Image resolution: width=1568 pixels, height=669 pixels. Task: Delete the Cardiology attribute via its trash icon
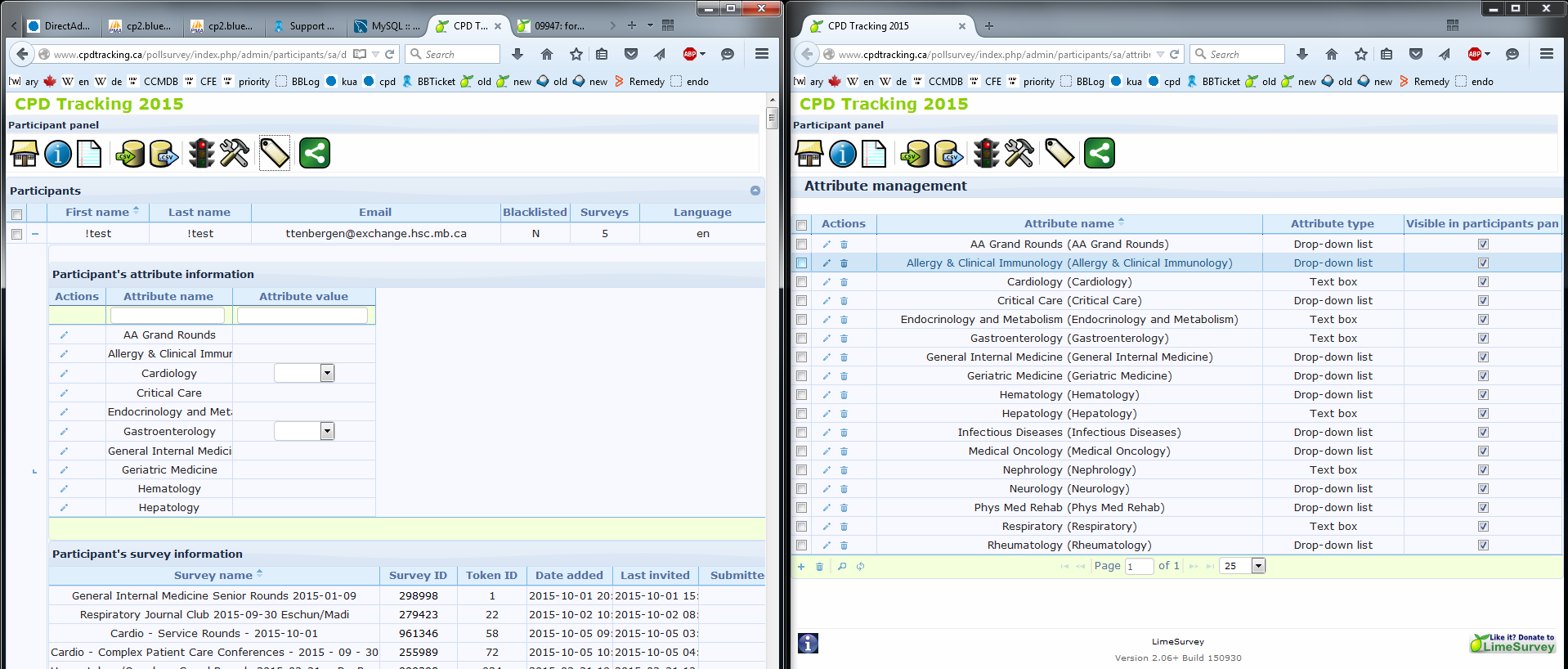[x=844, y=282]
